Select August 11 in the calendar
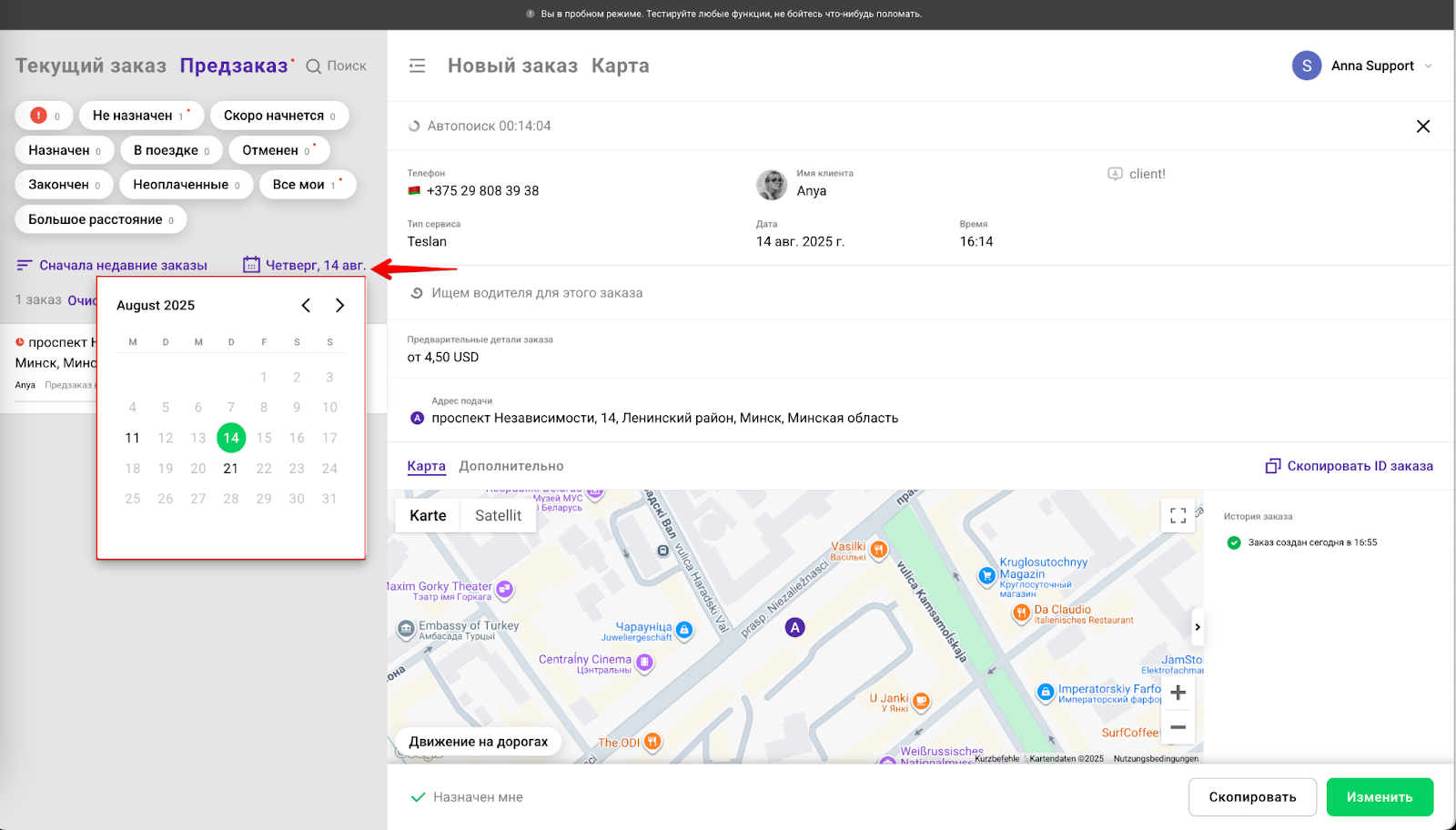Image resolution: width=1456 pixels, height=830 pixels. coord(133,438)
